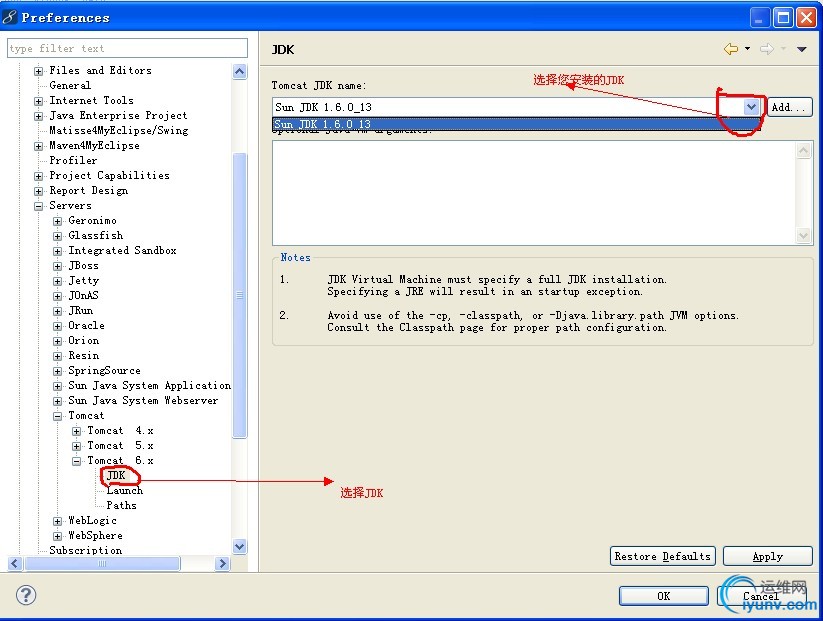The width and height of the screenshot is (823, 621).
Task: Click tree scrollbar up arrow
Action: [239, 71]
